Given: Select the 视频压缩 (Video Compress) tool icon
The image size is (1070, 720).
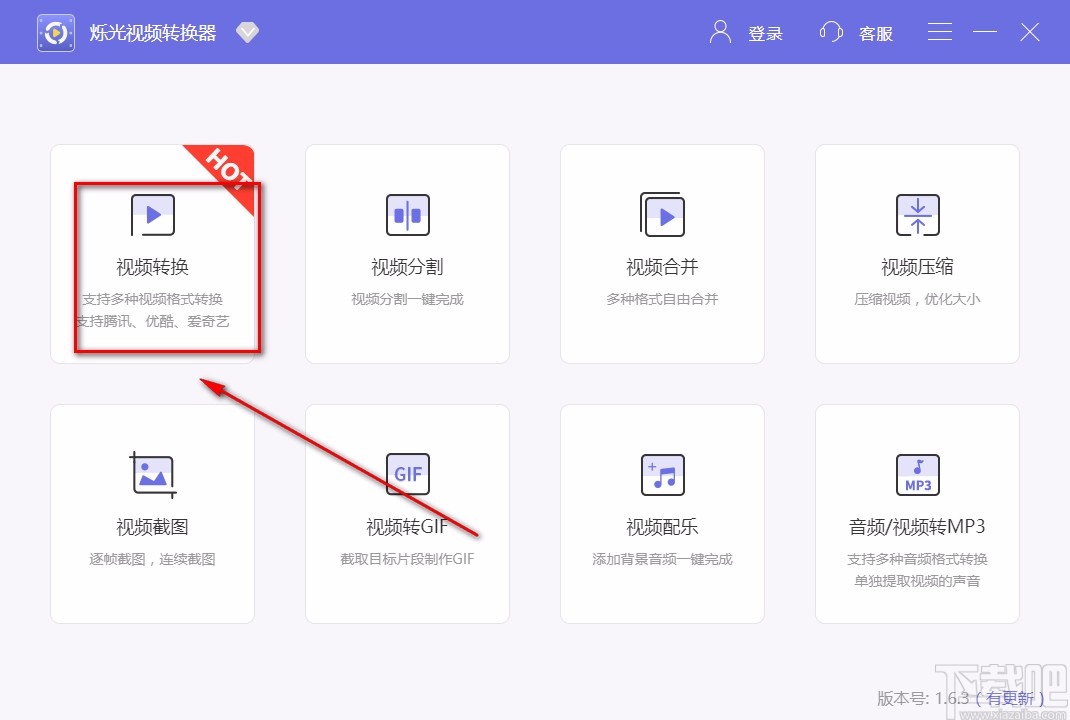Looking at the screenshot, I should [x=917, y=214].
